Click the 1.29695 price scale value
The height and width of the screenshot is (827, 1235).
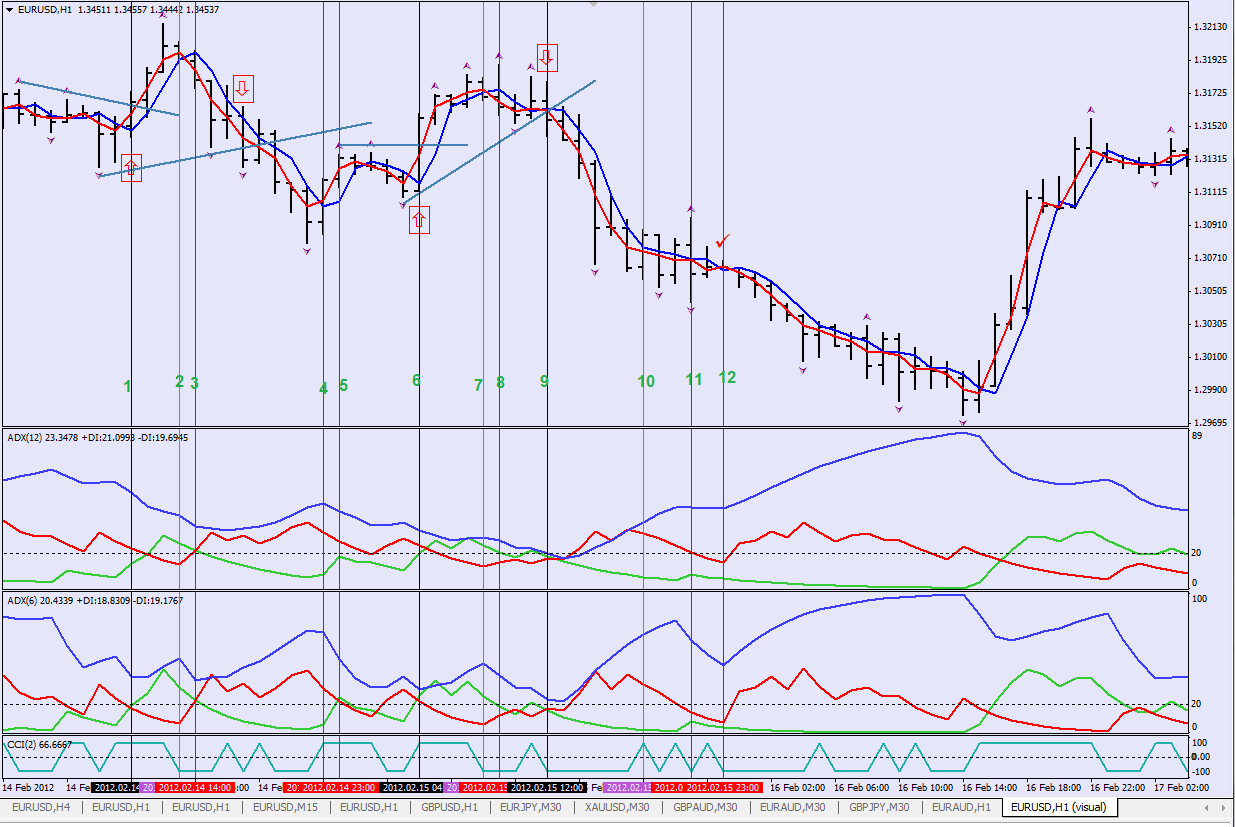click(1210, 423)
